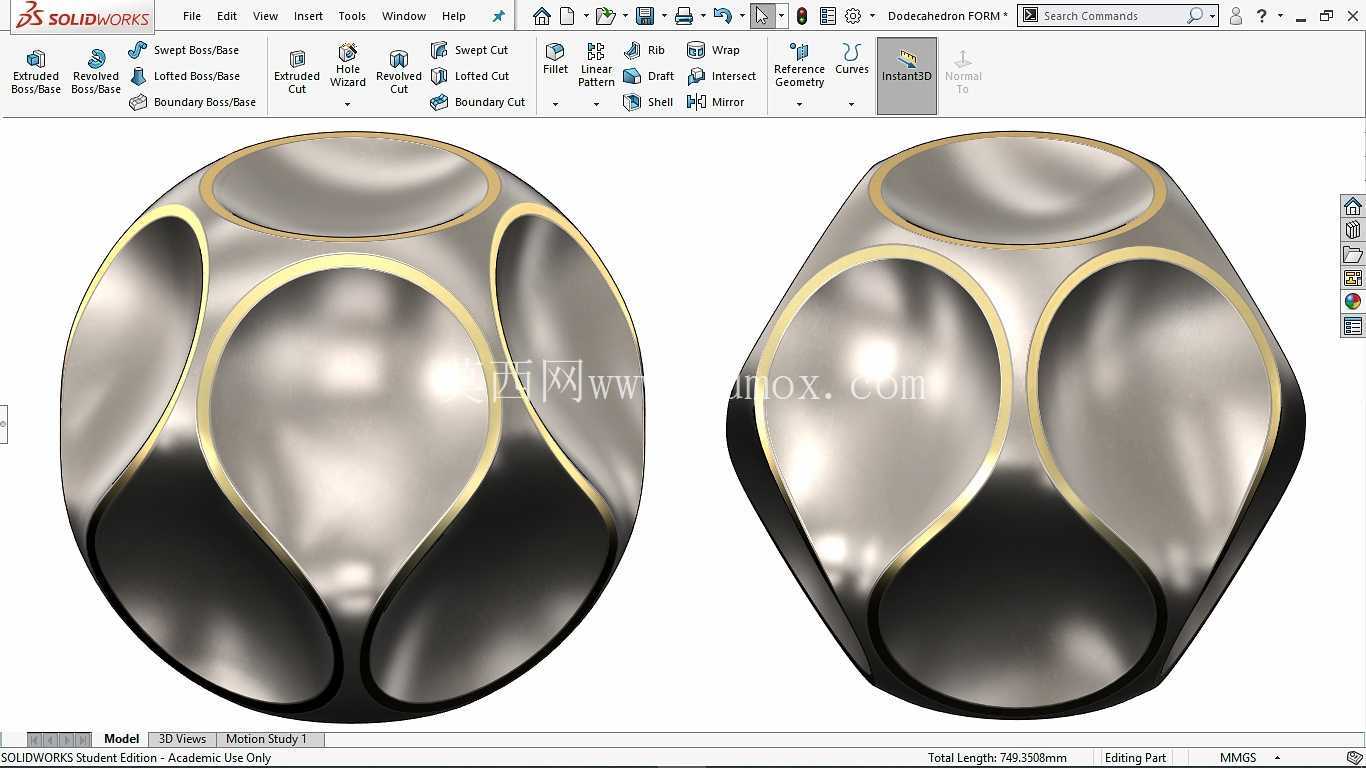Toggle Instant3D mode
Screen dimensions: 1366x768
click(907, 76)
